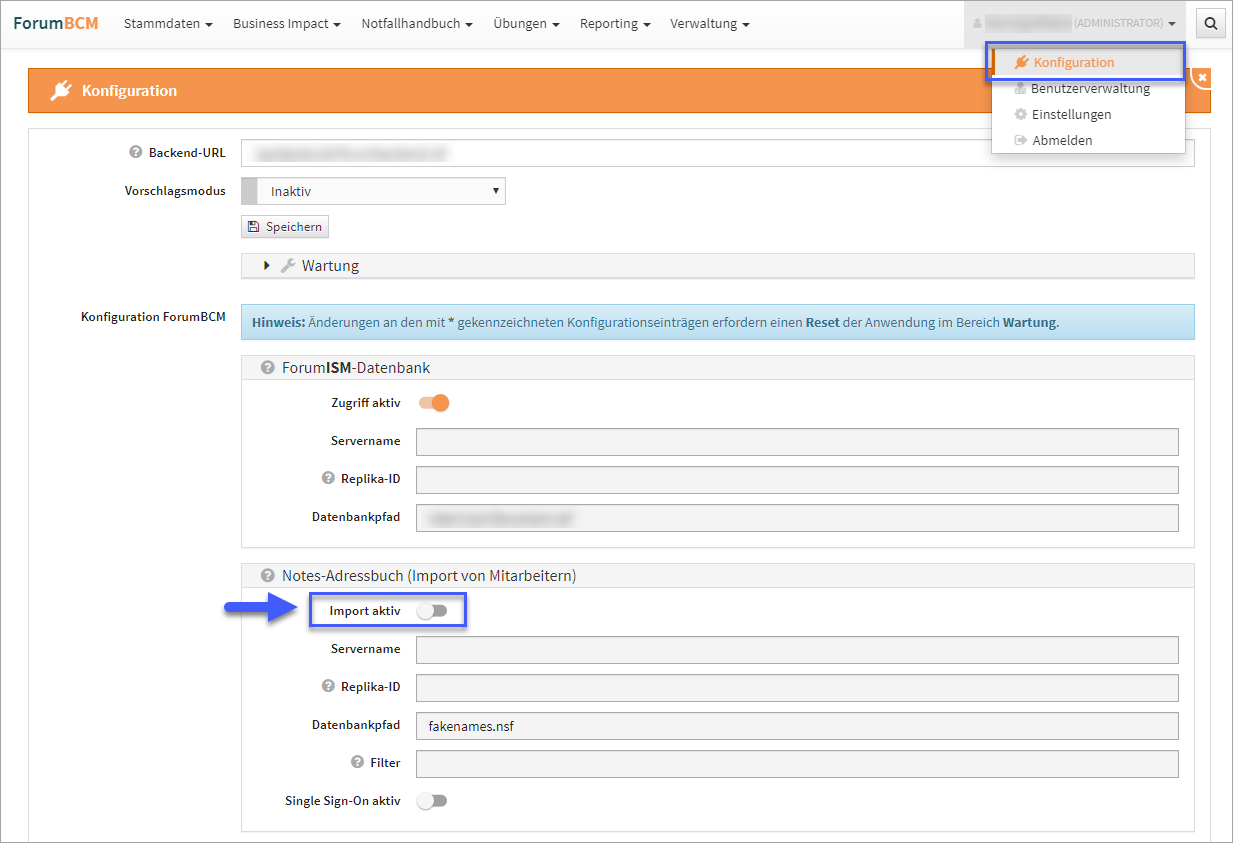
Task: Enable the Import aktiv toggle
Action: (432, 611)
